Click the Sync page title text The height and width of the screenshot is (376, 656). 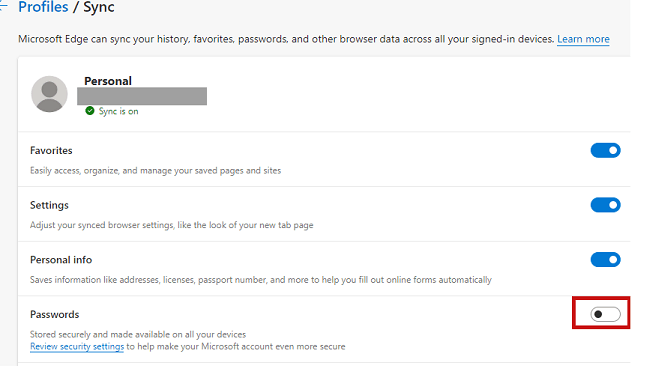99,7
